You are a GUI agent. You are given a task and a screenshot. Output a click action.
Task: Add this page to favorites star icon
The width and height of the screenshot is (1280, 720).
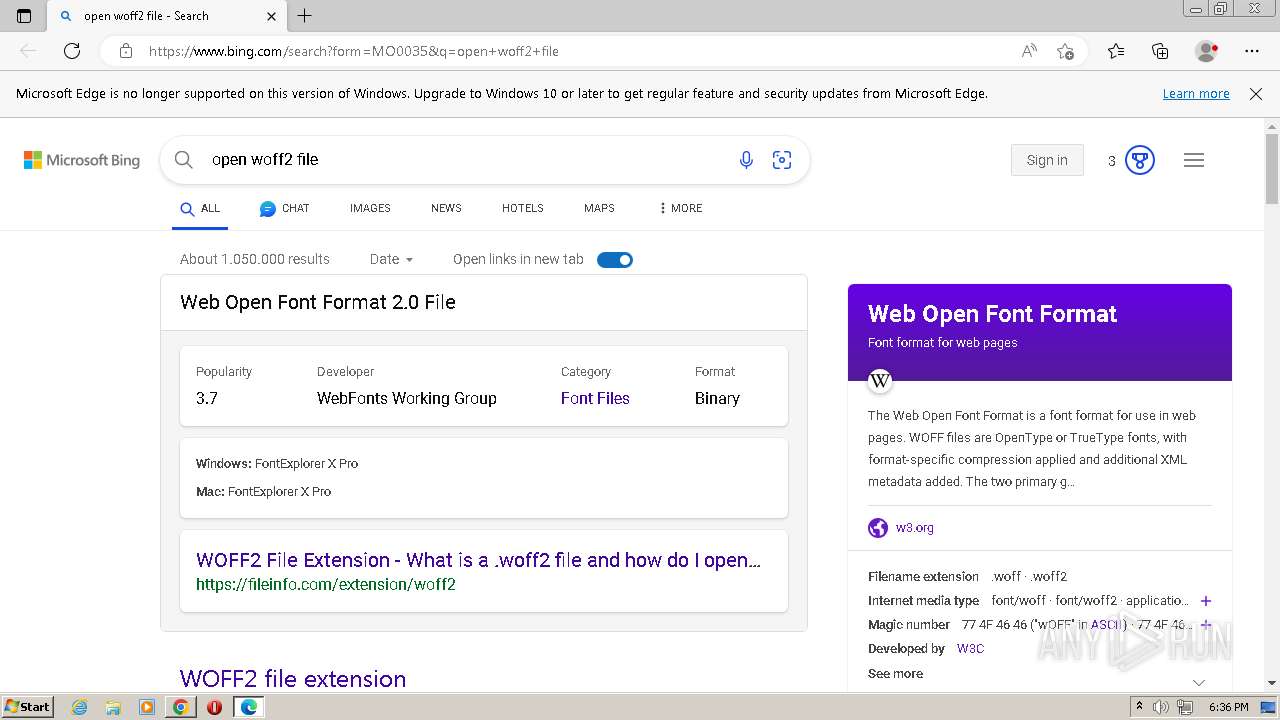click(1065, 51)
